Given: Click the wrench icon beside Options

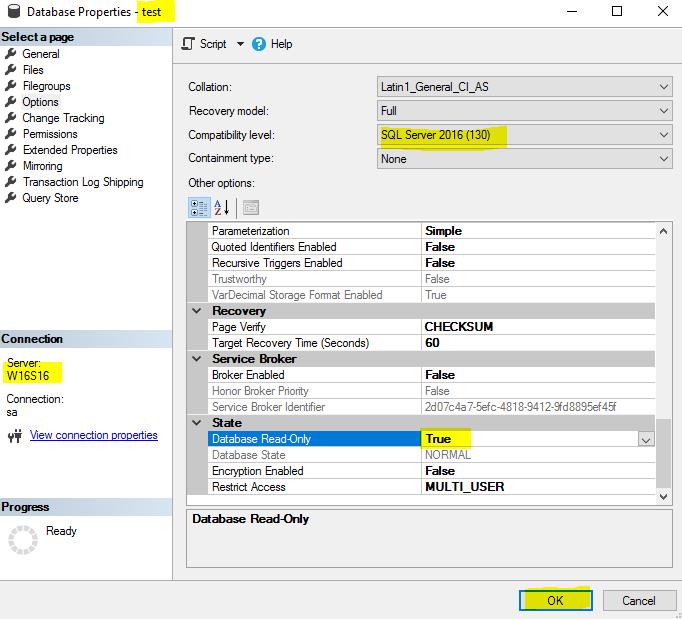Looking at the screenshot, I should coord(11,102).
